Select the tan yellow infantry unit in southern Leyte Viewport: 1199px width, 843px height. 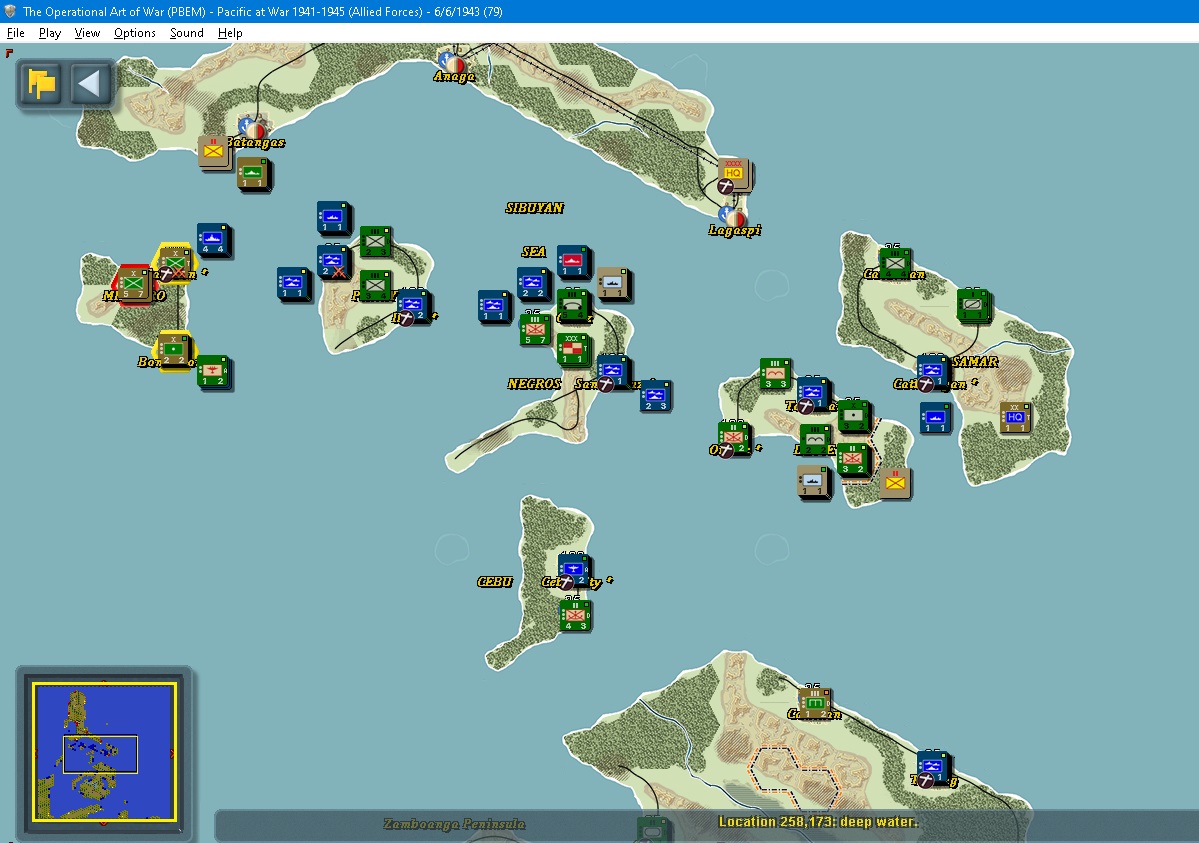coord(895,483)
